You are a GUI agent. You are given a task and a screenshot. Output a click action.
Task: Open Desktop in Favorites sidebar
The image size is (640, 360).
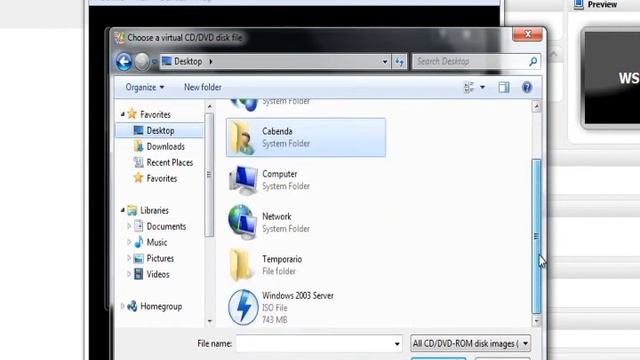[160, 131]
